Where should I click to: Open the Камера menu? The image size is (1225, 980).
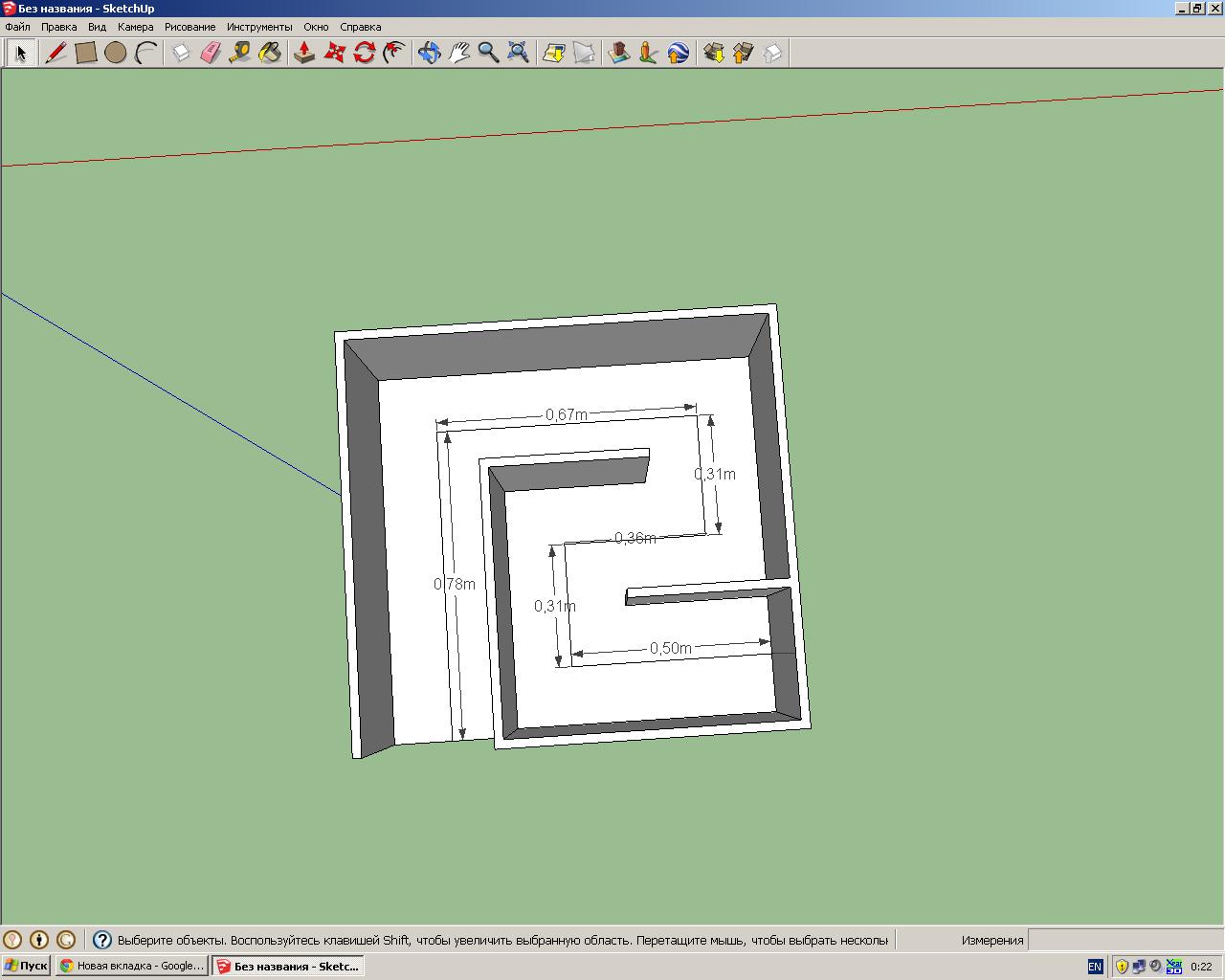[135, 27]
